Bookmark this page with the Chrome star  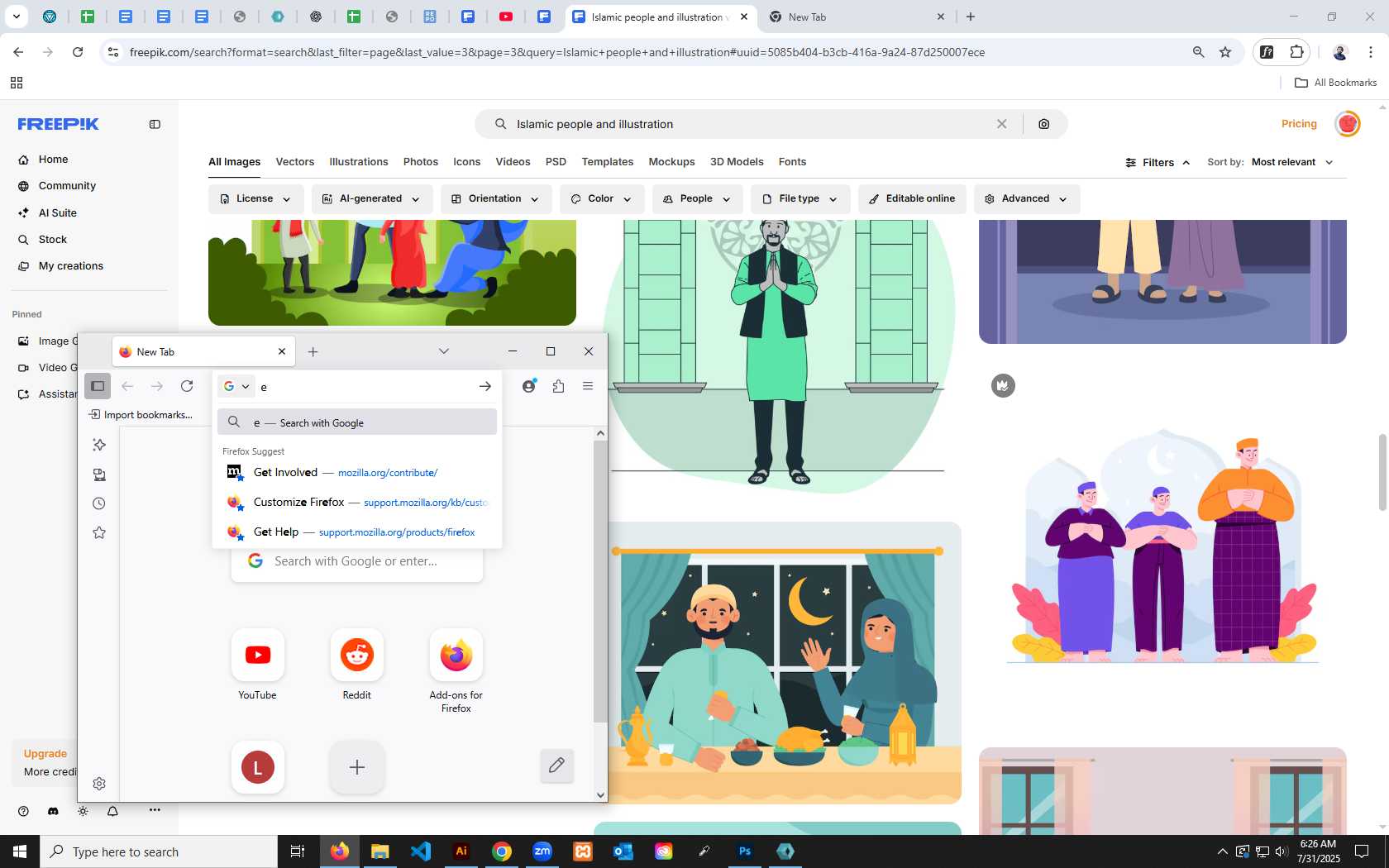coord(1225,52)
